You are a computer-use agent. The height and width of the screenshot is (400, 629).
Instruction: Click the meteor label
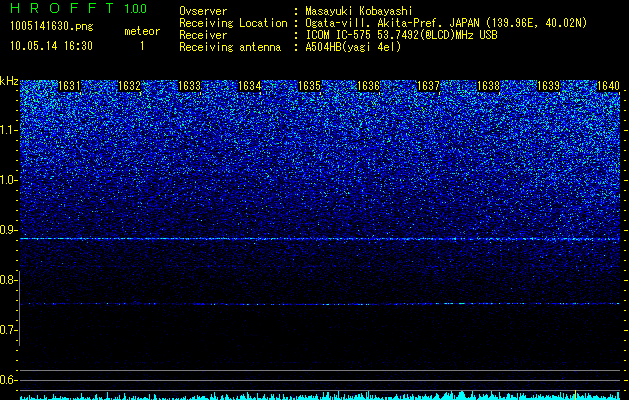(142, 31)
